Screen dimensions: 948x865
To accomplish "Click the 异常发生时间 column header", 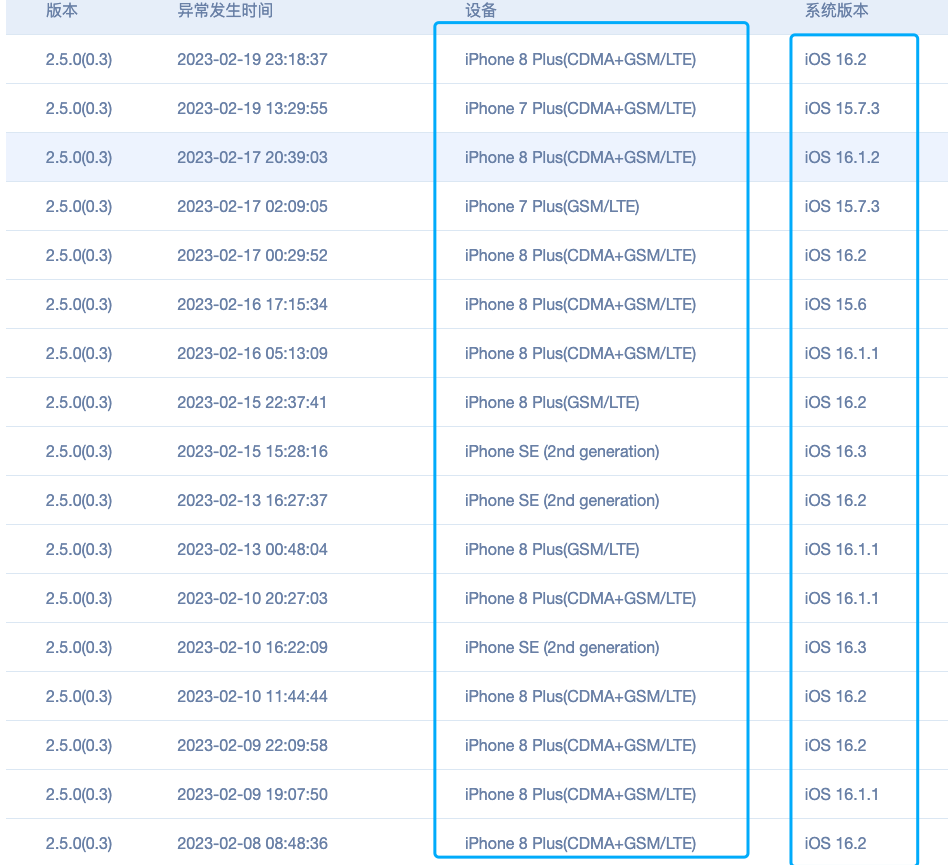I will [x=225, y=10].
